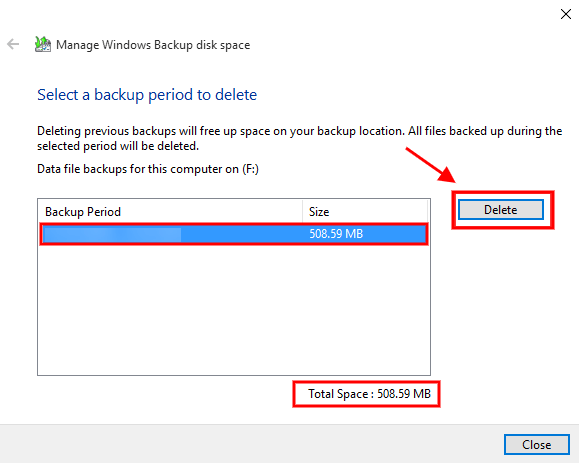Sort by the Size column header

(x=365, y=212)
